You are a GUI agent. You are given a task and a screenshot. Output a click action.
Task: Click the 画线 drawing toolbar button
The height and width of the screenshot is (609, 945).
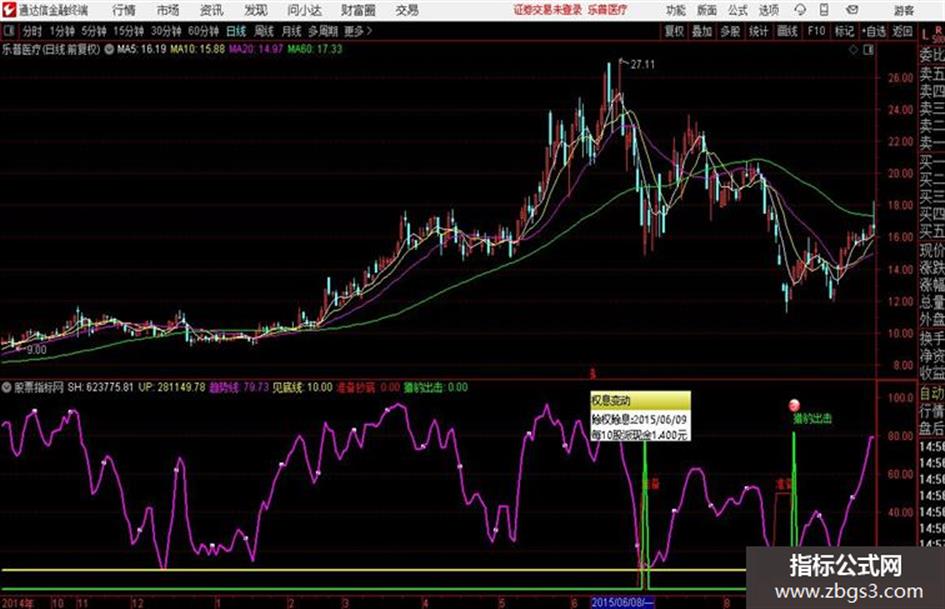[787, 31]
